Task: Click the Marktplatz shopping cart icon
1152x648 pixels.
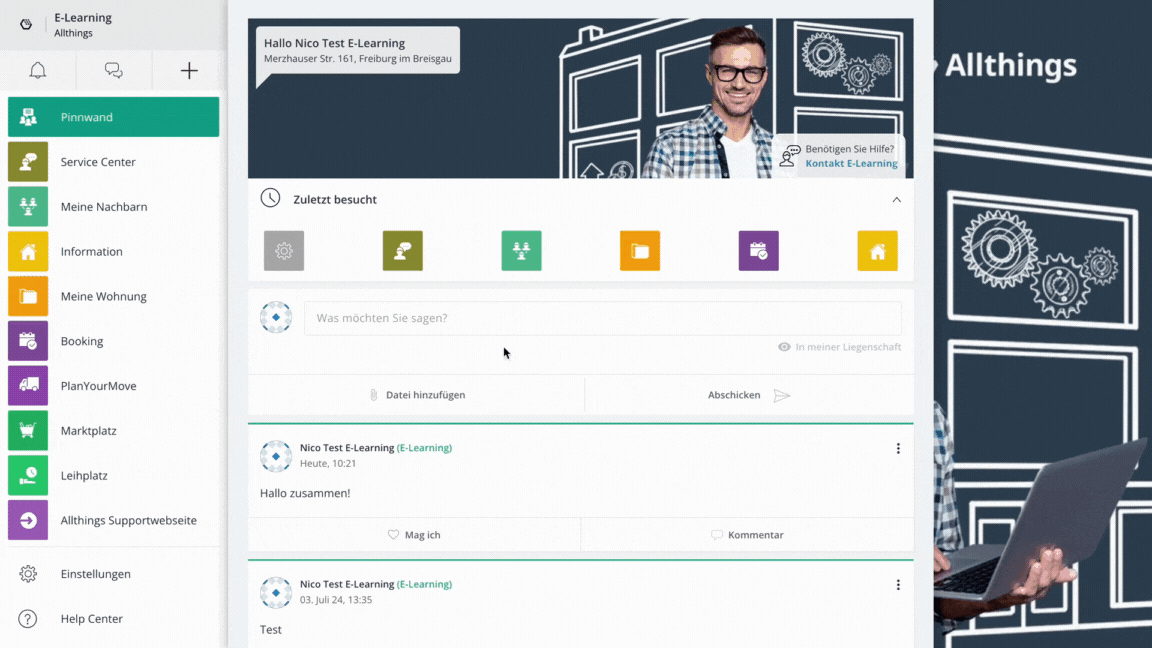Action: [x=28, y=431]
